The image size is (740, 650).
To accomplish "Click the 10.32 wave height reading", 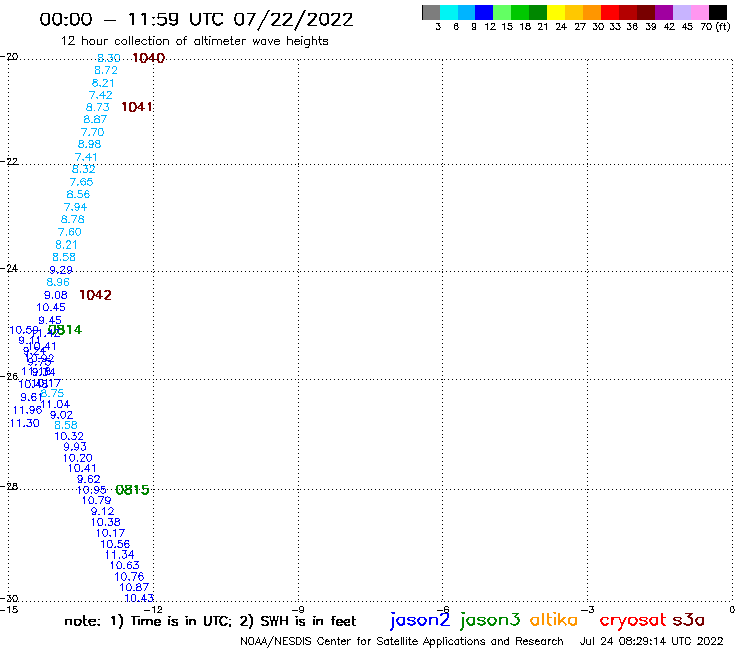I will click(x=69, y=436).
